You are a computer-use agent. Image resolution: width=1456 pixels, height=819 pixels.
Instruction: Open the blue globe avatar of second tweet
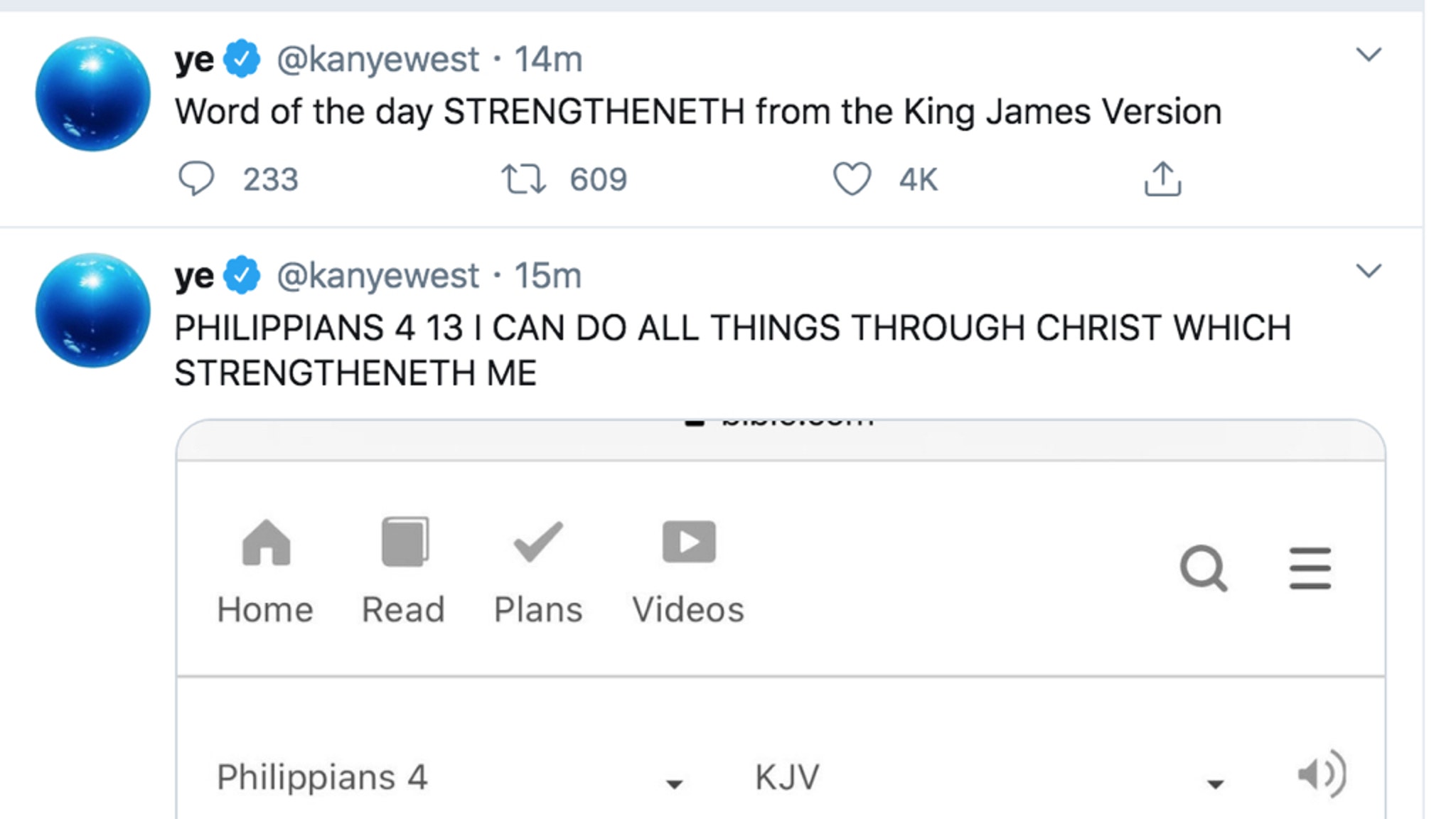93,310
